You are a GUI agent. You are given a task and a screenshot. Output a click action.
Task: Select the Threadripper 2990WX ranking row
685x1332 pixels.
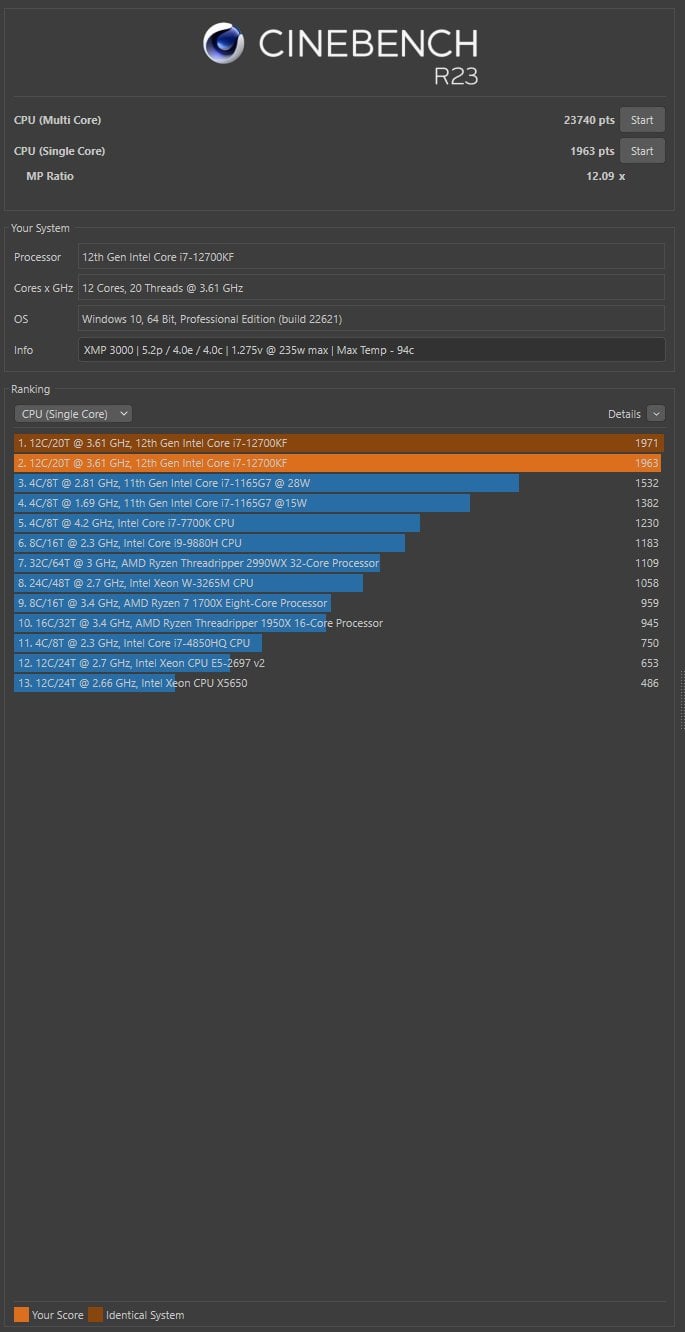339,563
